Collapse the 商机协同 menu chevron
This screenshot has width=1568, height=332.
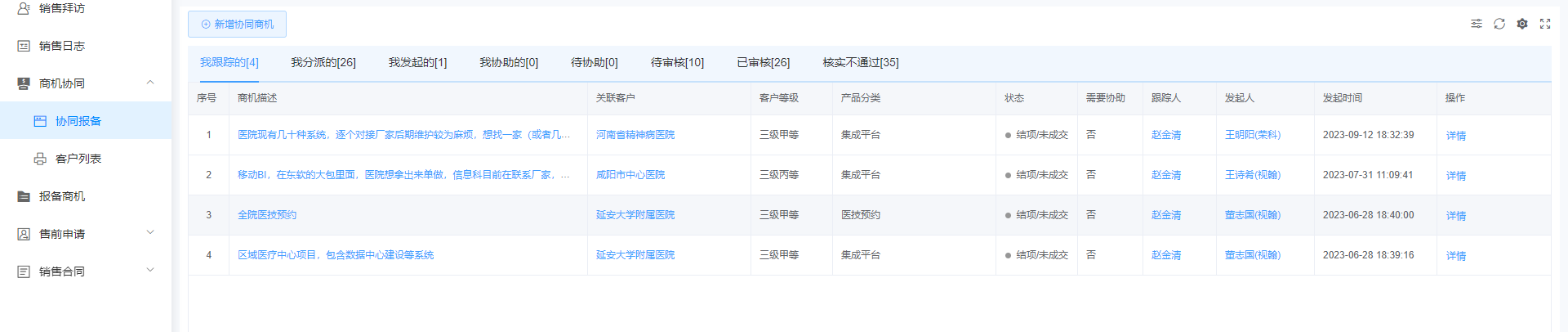(150, 83)
